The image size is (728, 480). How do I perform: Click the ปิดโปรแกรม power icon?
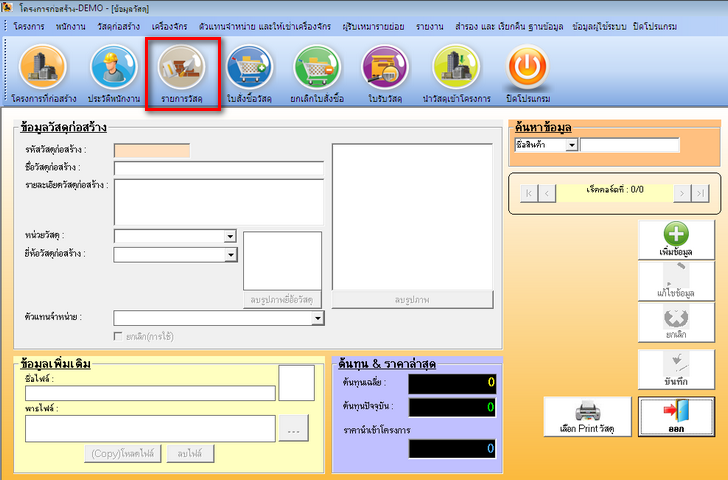tap(527, 67)
